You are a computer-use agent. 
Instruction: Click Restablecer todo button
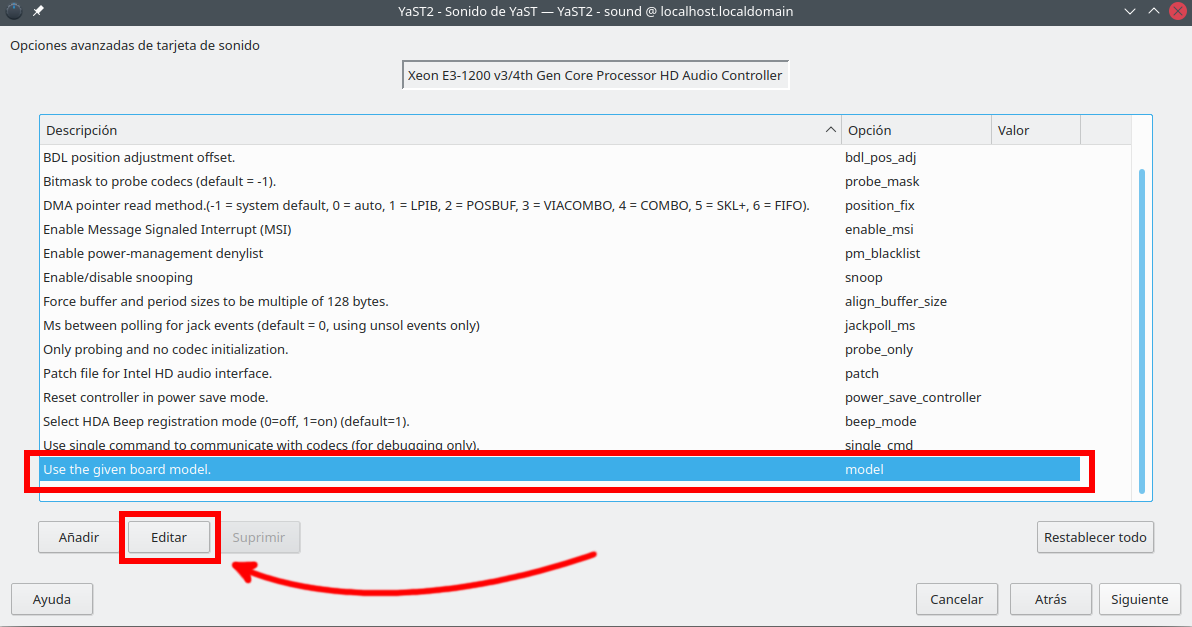[x=1095, y=537]
